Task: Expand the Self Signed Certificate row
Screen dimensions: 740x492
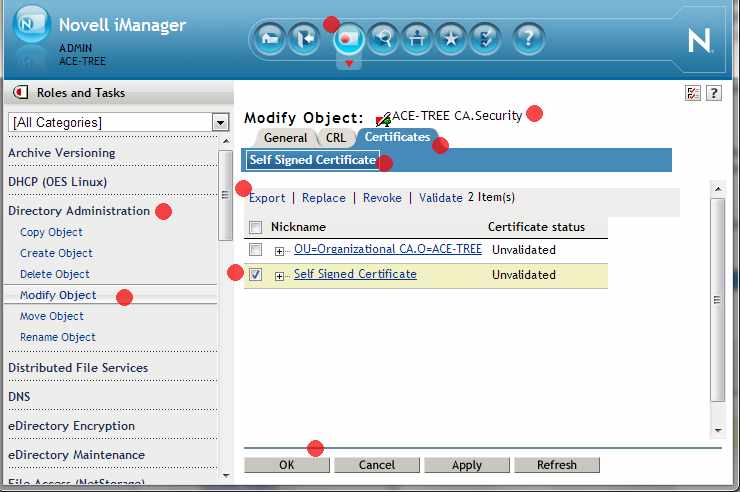Action: [279, 276]
